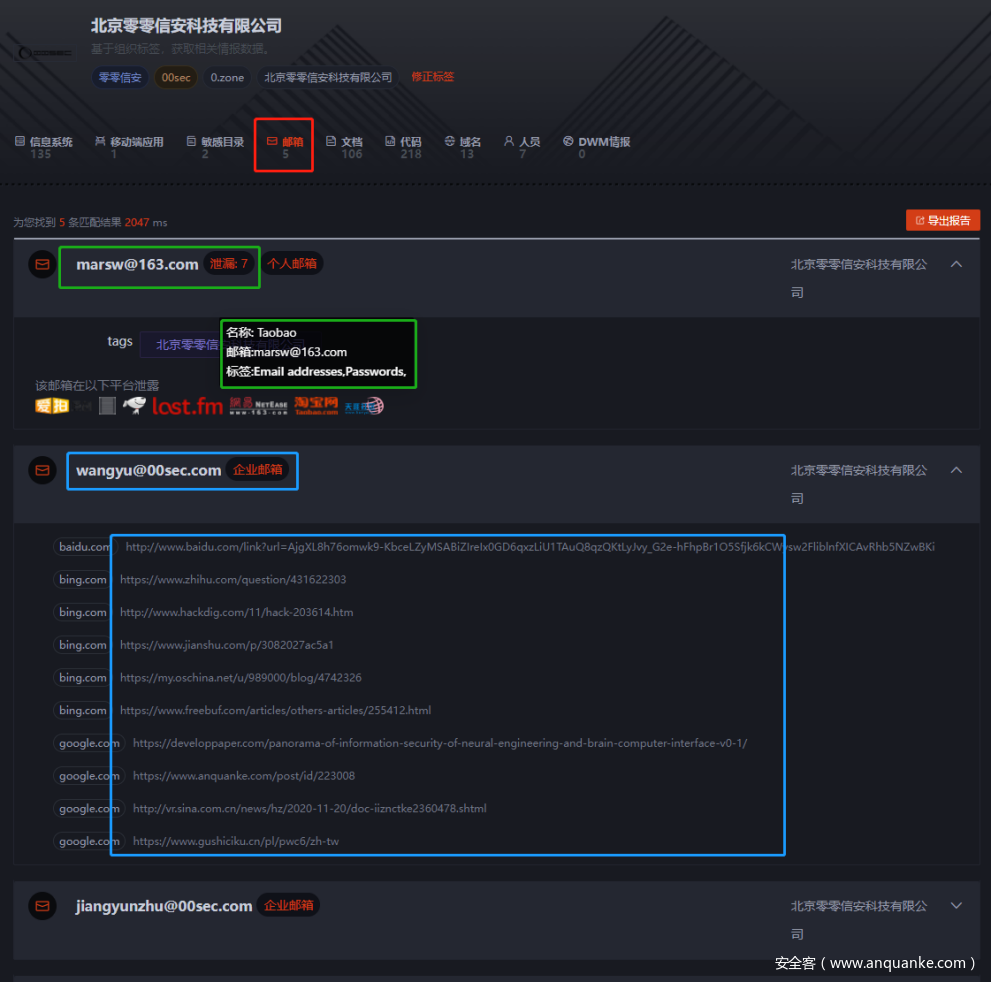Collapse the wangyu@00sec.com result row
The image size is (991, 982).
tap(956, 470)
